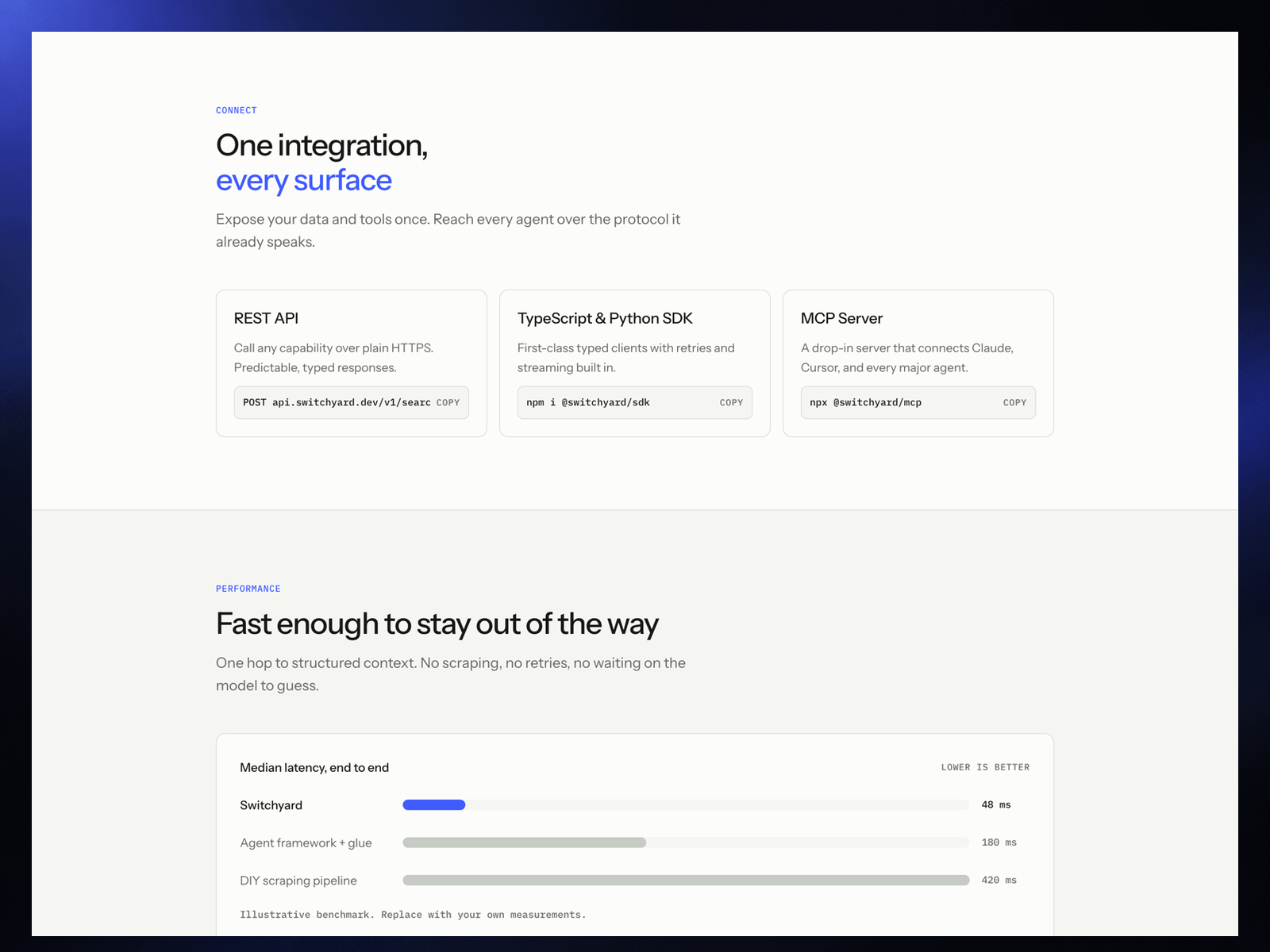Viewport: 1270px width, 952px height.
Task: Click "First-class typed clients" description
Action: 626,358
